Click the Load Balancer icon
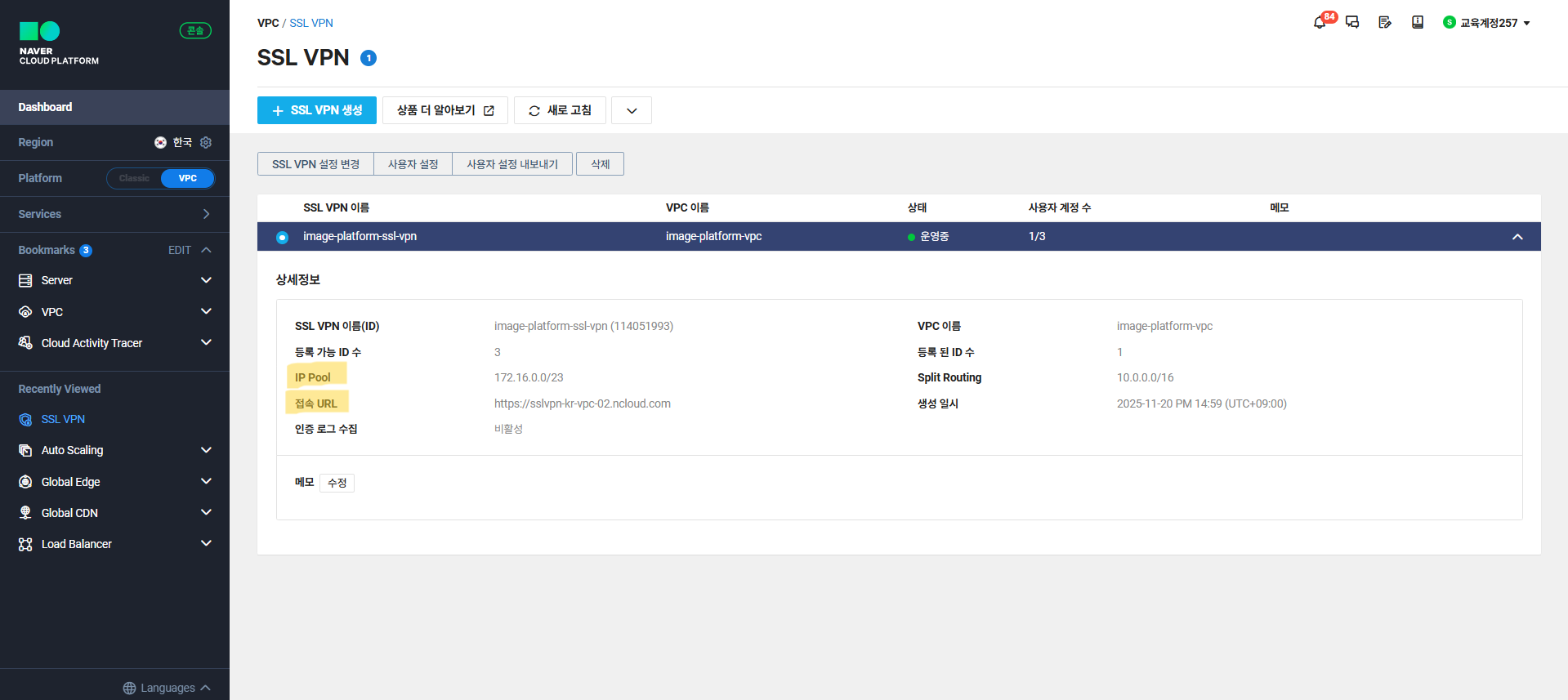The width and height of the screenshot is (1568, 700). click(x=25, y=544)
